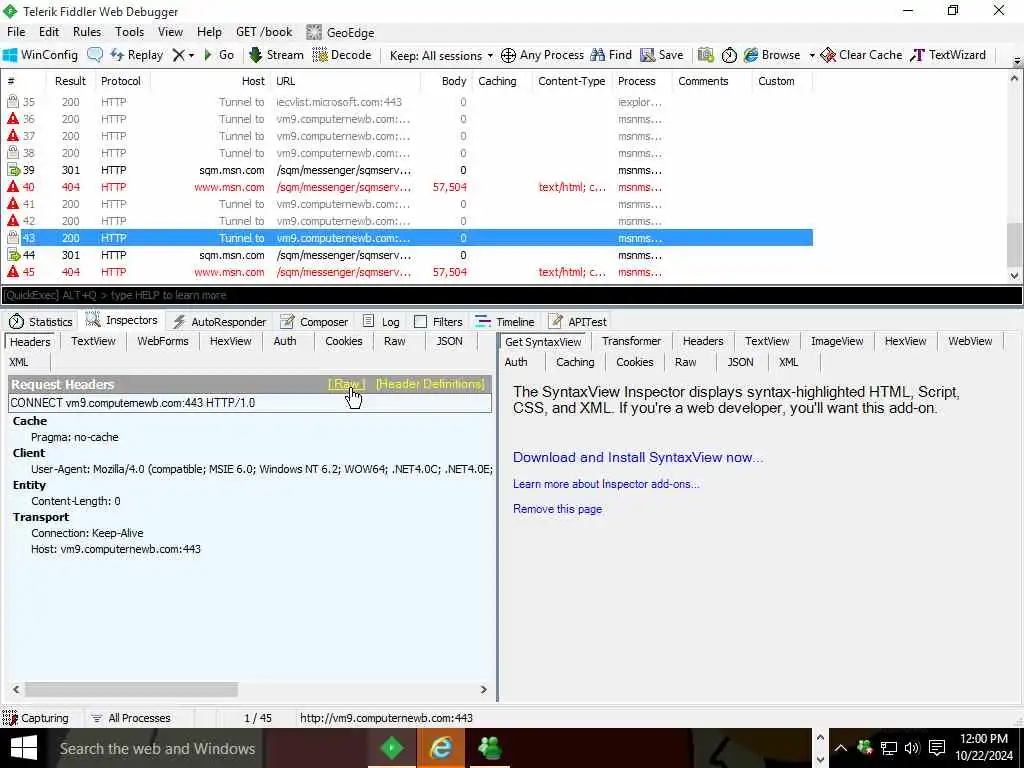Screen dimensions: 1024x768
Task: Toggle Stream mode in toolbar
Action: (x=276, y=55)
